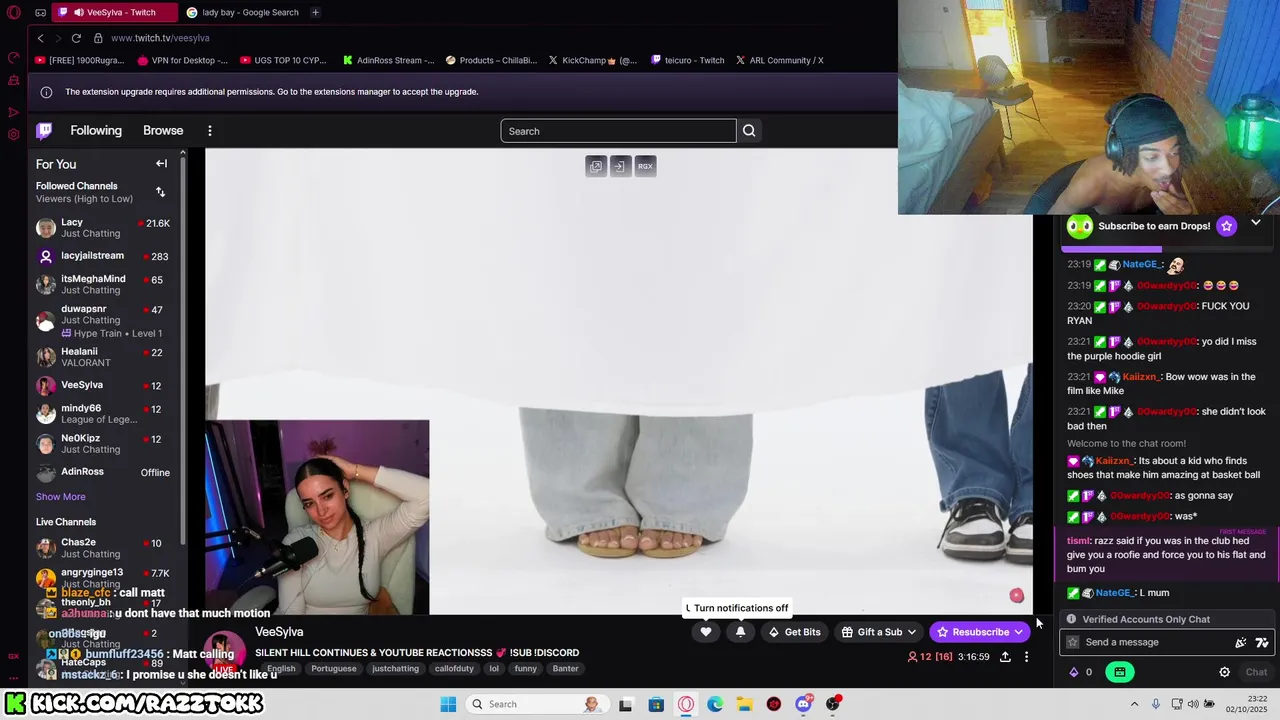Click the Twitch logo home icon
Viewport: 1280px width, 720px height.
44,131
